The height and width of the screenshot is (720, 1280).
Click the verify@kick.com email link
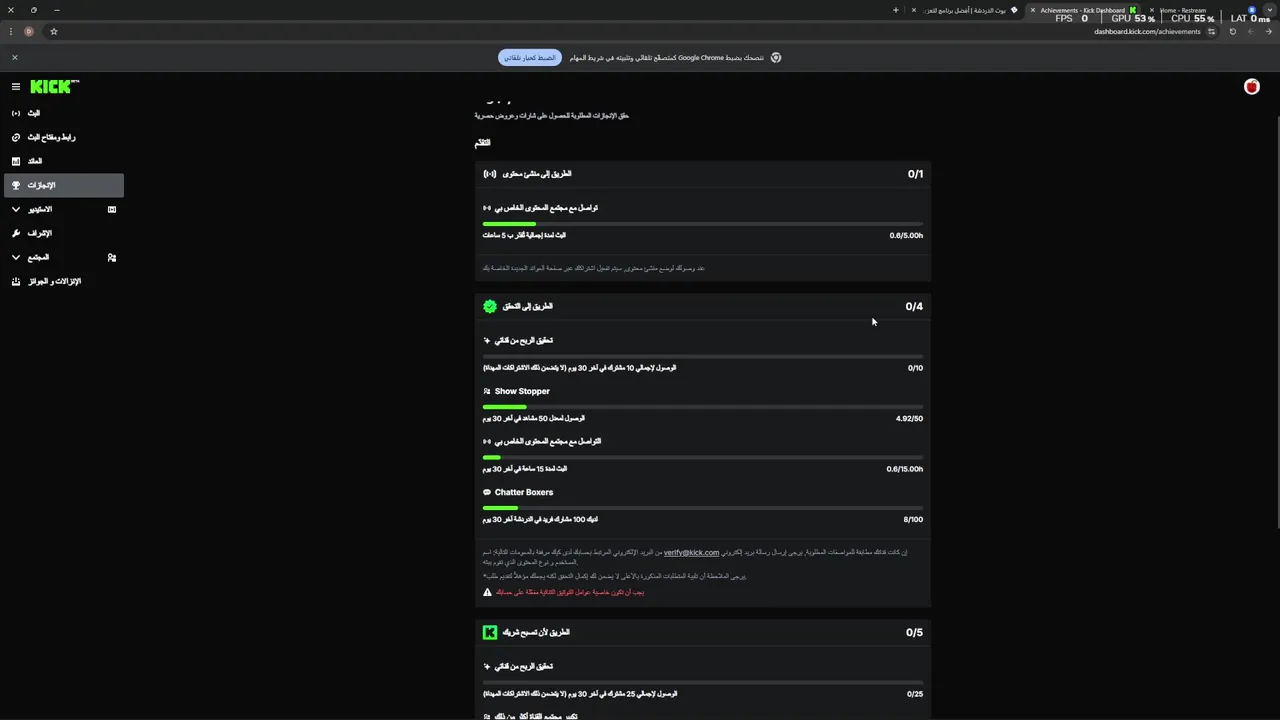tap(691, 552)
